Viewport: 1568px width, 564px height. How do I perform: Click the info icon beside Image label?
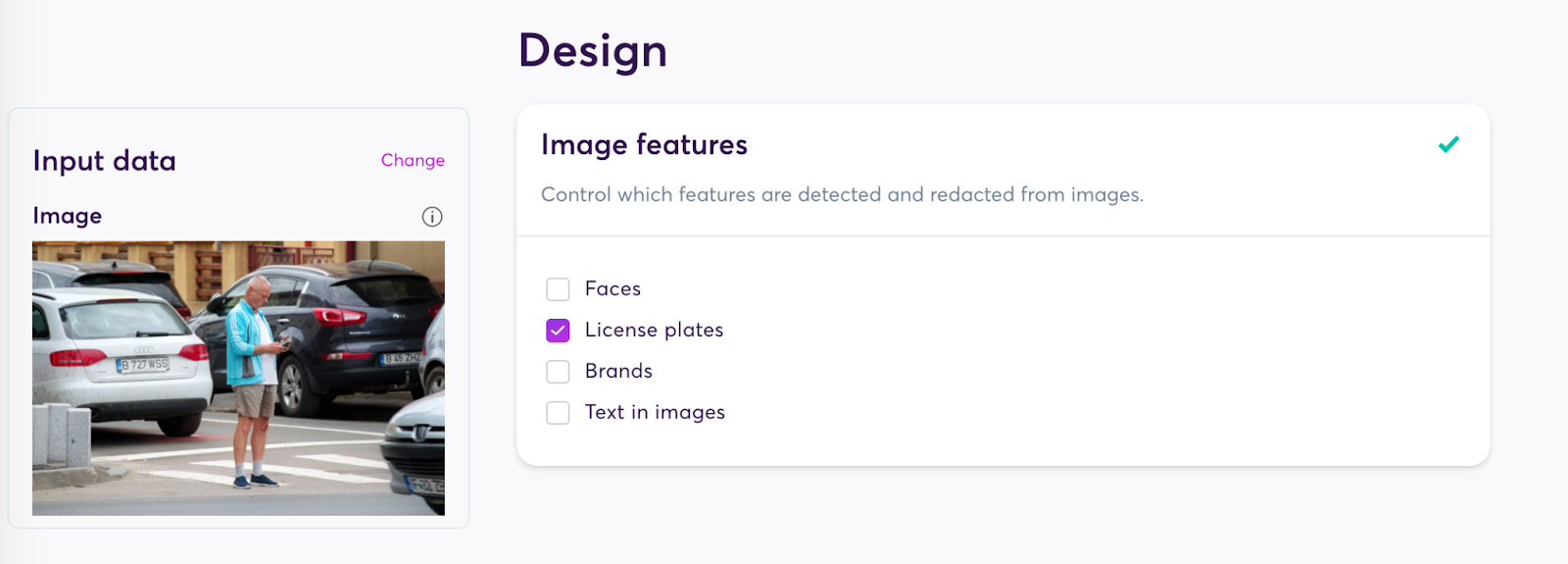click(432, 217)
